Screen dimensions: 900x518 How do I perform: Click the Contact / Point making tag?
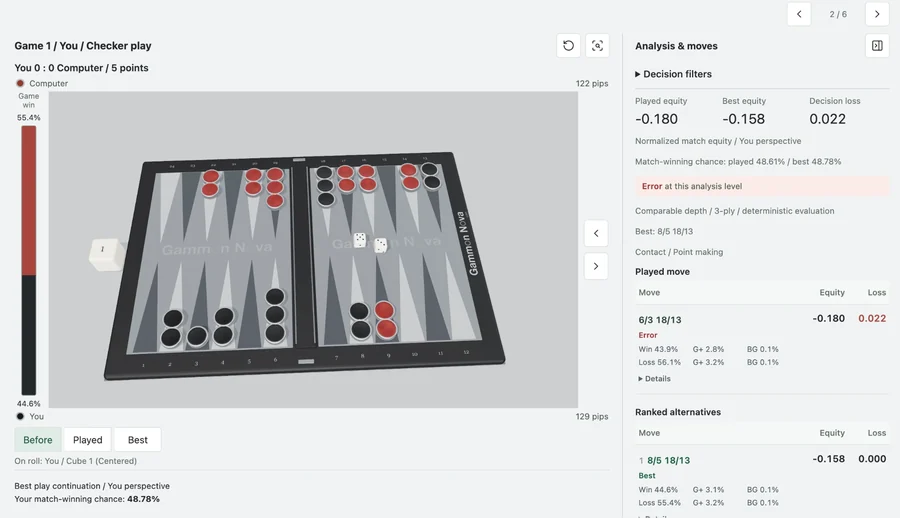(x=679, y=252)
